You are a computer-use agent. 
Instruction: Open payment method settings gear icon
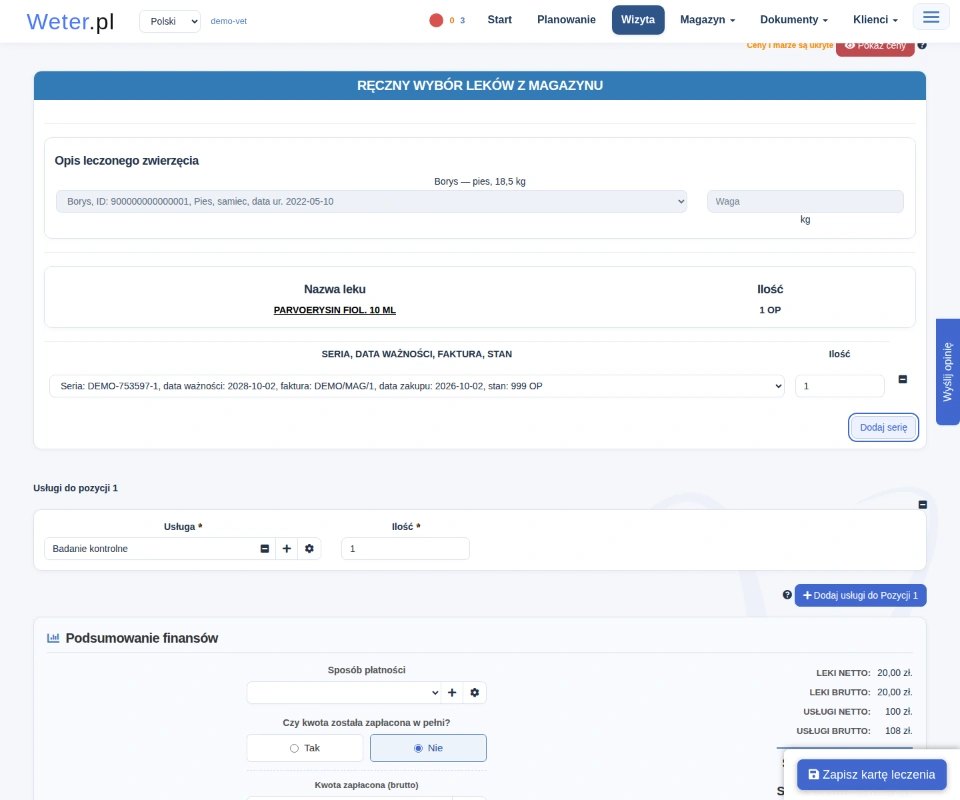pos(474,692)
